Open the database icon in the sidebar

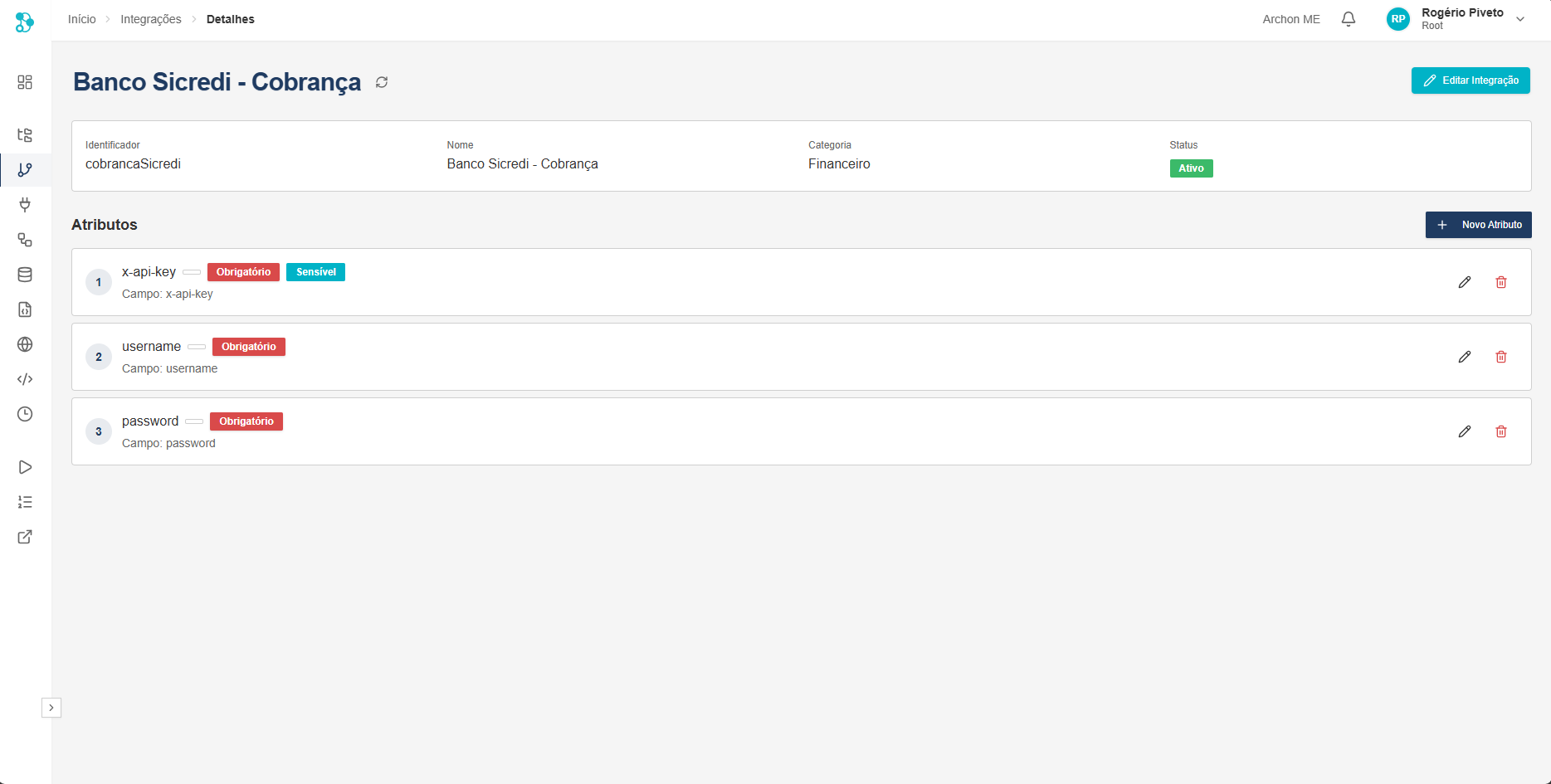(25, 275)
